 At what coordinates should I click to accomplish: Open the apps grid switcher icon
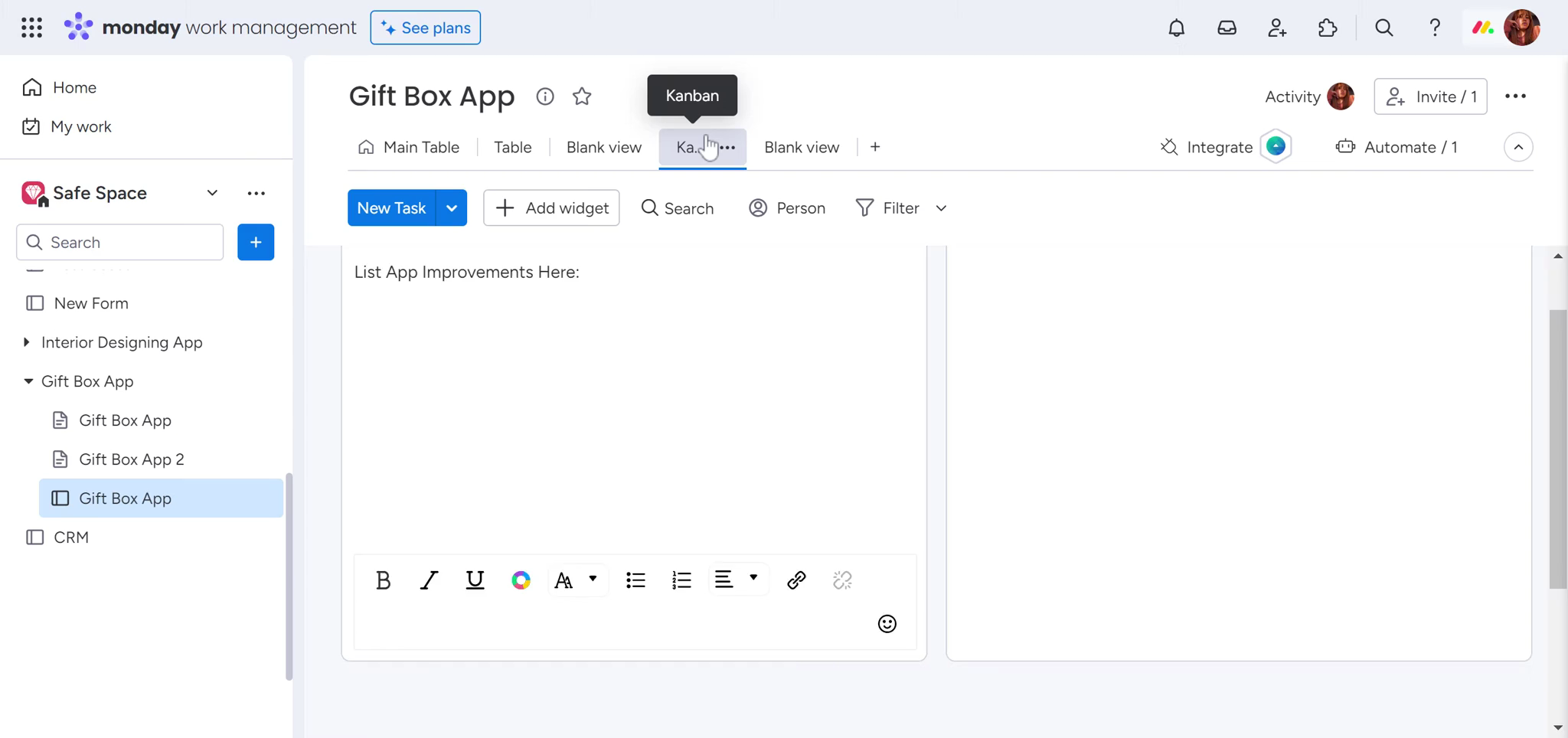point(31,28)
